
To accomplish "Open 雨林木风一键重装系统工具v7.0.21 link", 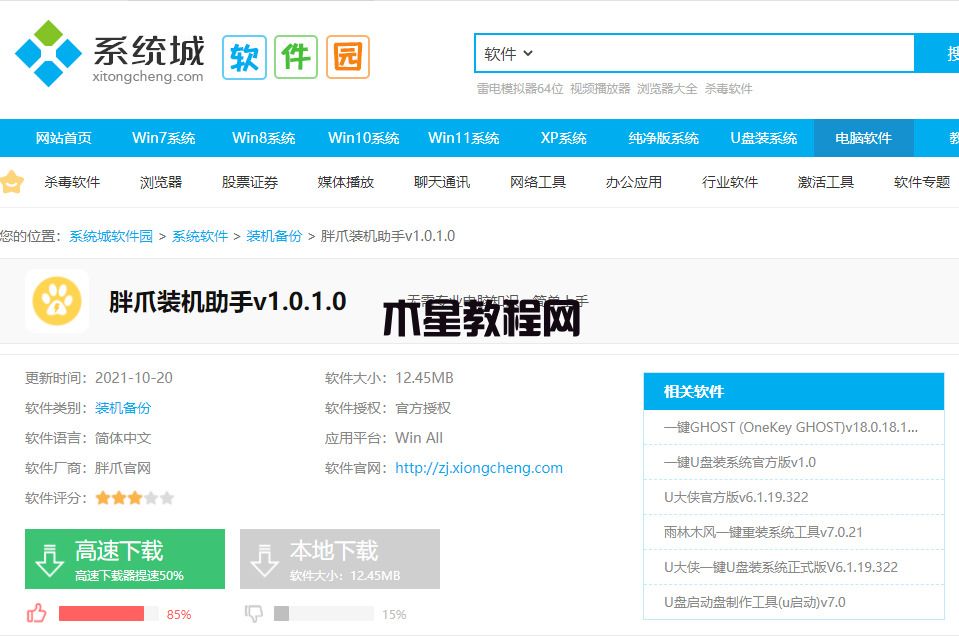I will (763, 532).
